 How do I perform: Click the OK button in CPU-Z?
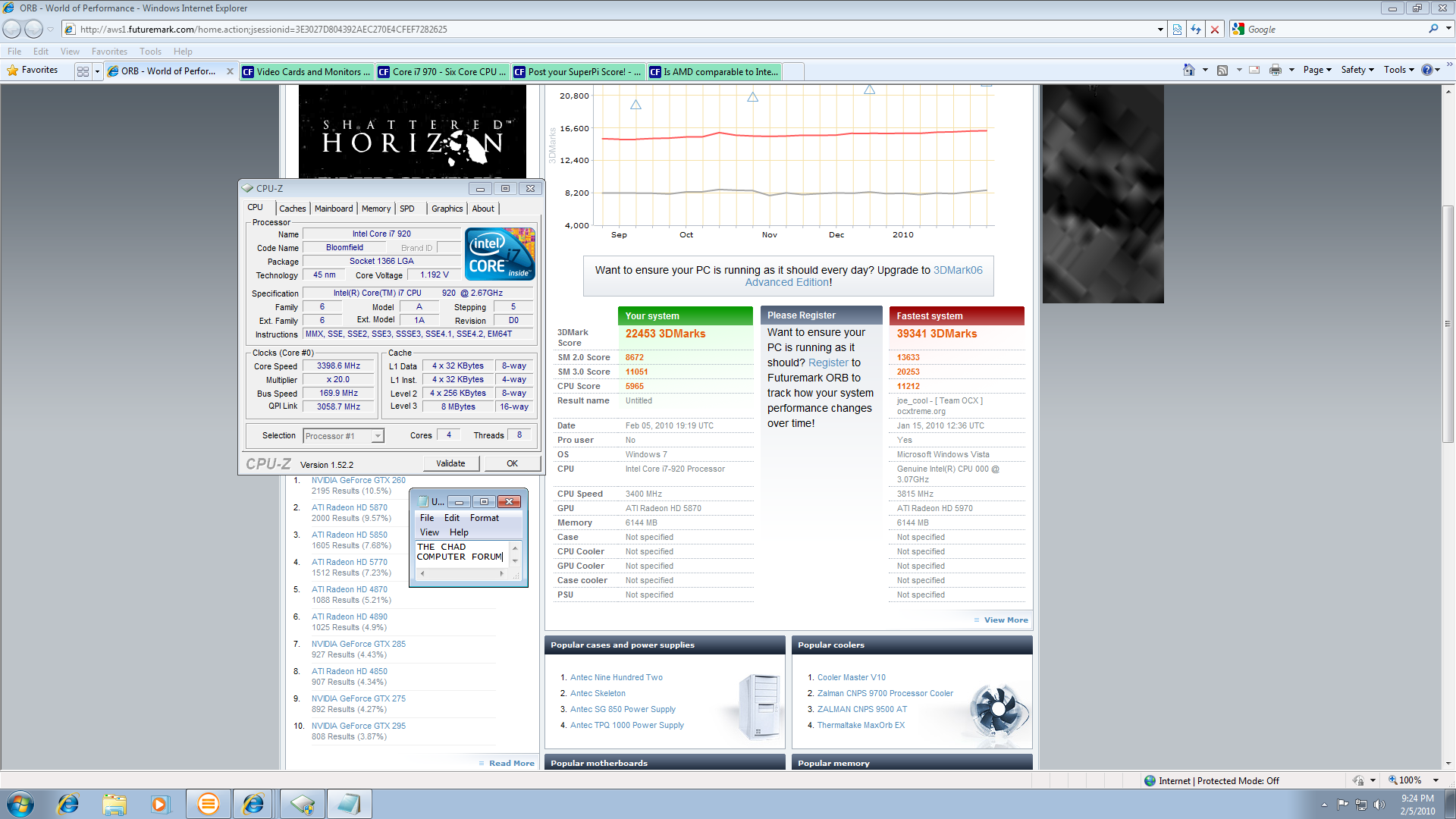click(513, 463)
